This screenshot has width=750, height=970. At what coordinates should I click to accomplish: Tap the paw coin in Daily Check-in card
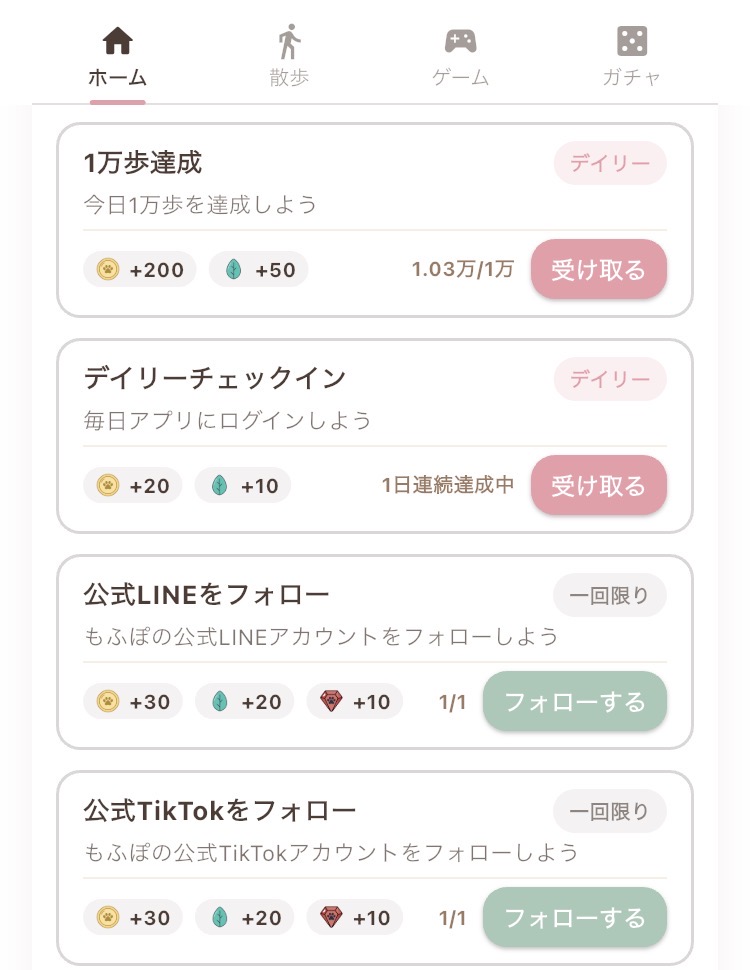point(108,486)
